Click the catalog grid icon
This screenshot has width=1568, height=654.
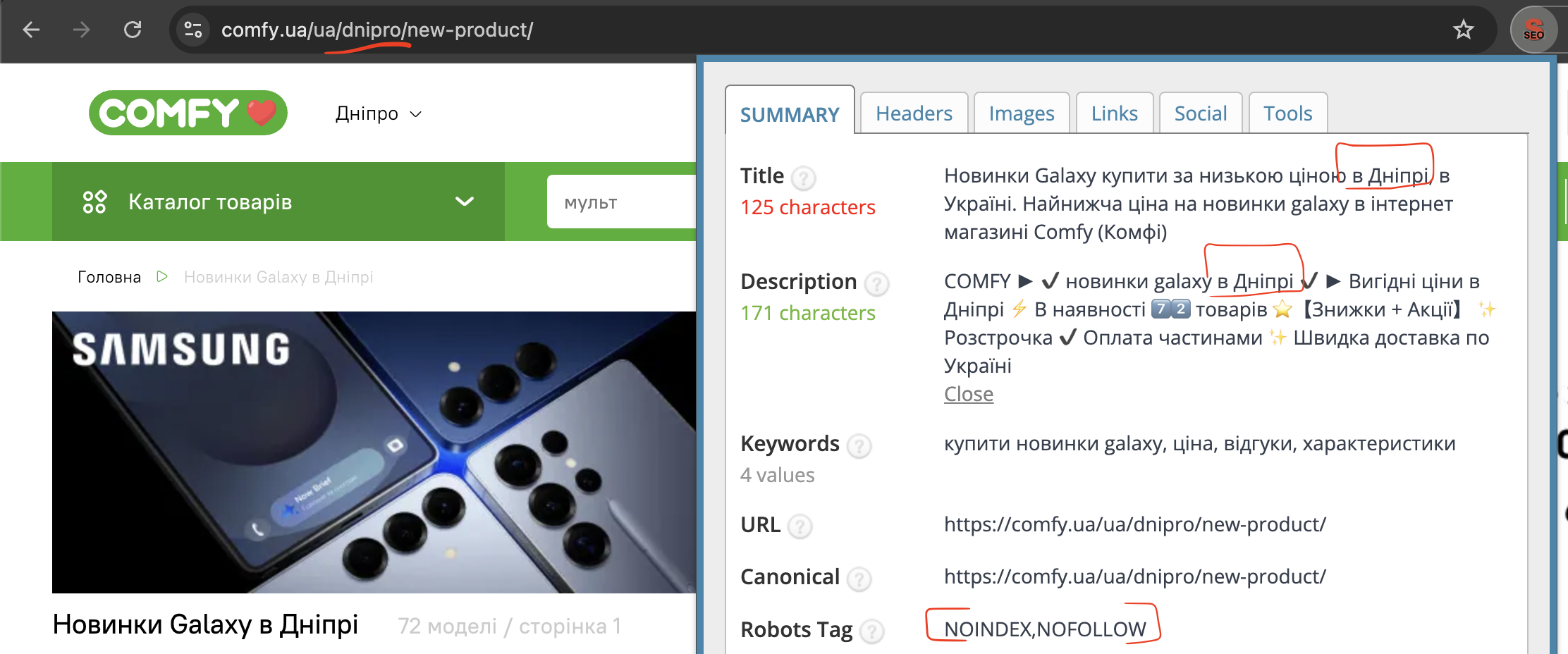click(x=94, y=202)
